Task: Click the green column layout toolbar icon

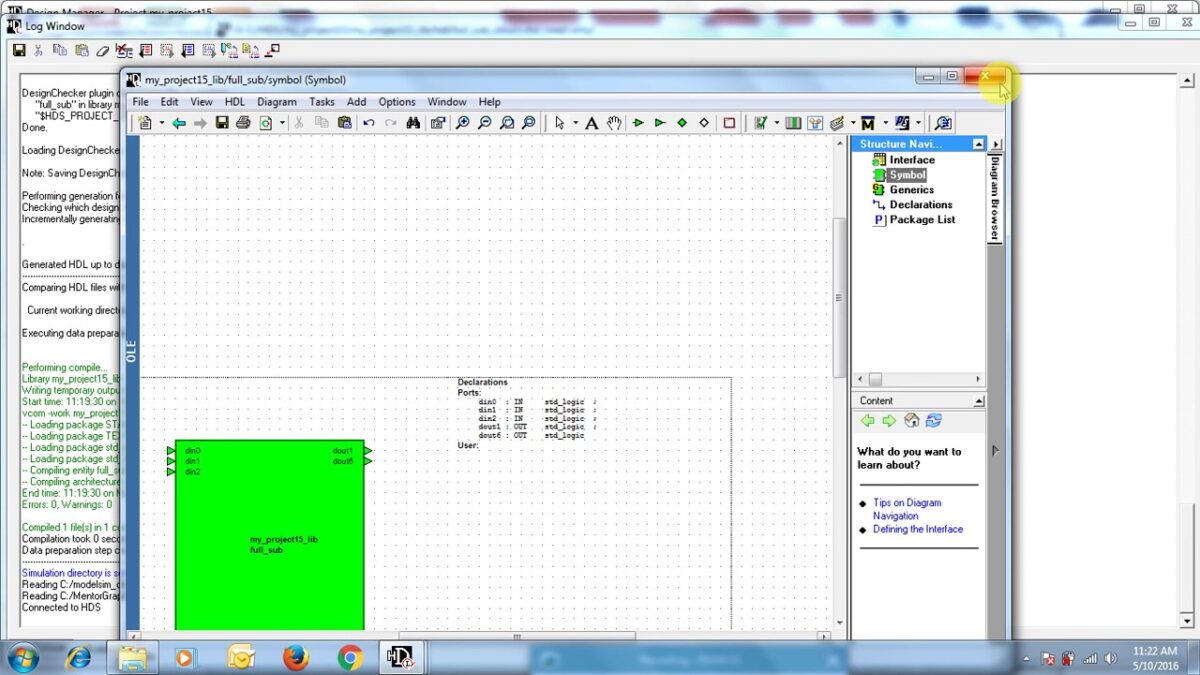Action: tap(793, 123)
